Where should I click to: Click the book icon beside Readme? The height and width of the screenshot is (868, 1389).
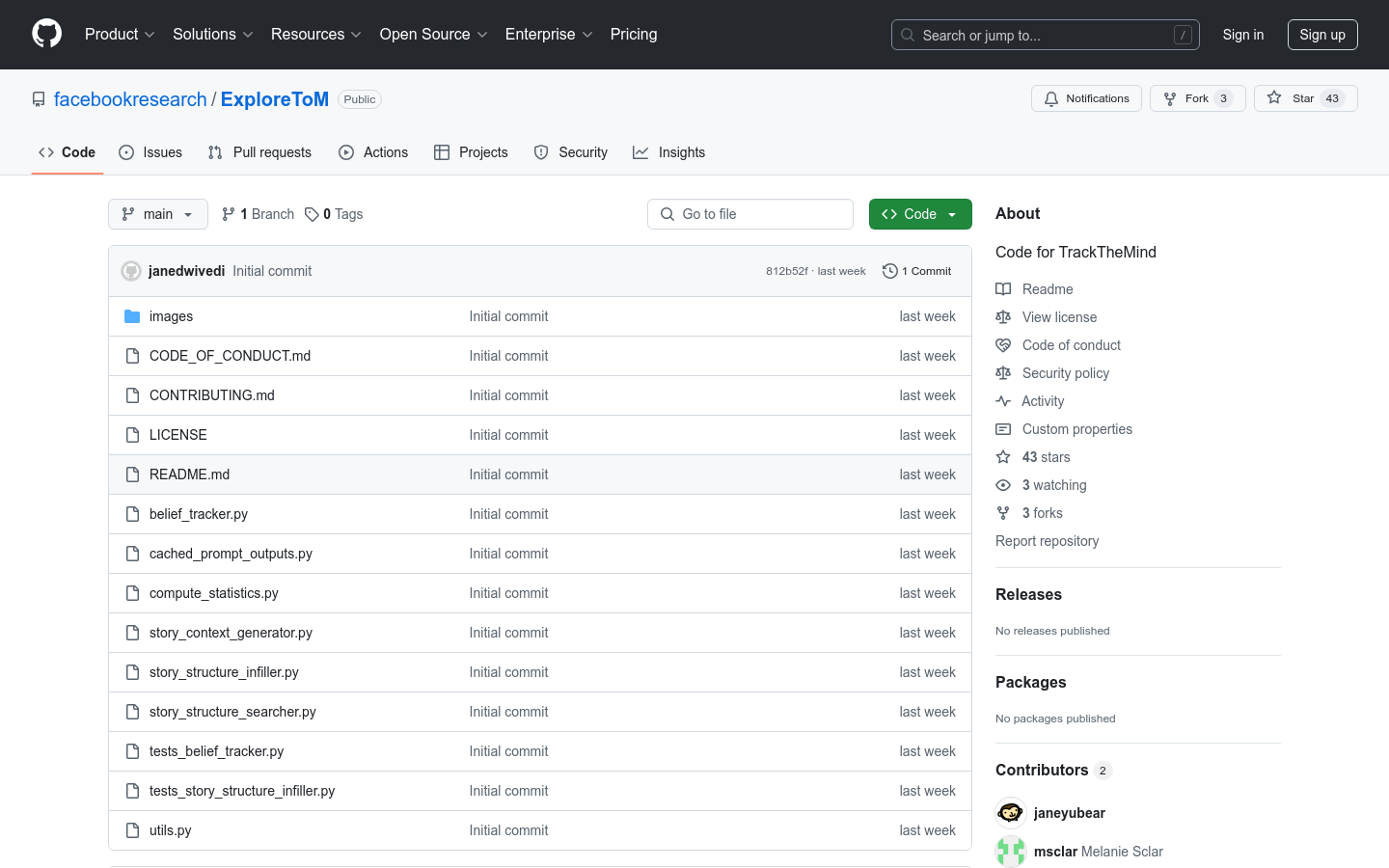coord(1003,289)
